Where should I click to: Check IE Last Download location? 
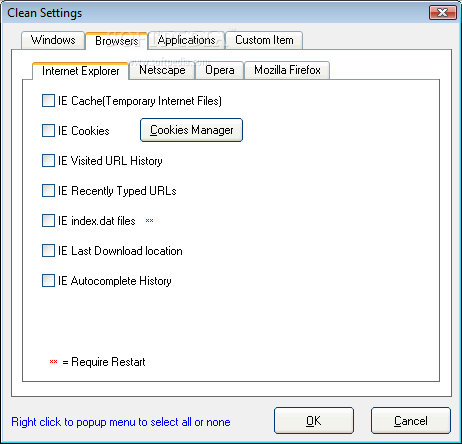[x=48, y=251]
